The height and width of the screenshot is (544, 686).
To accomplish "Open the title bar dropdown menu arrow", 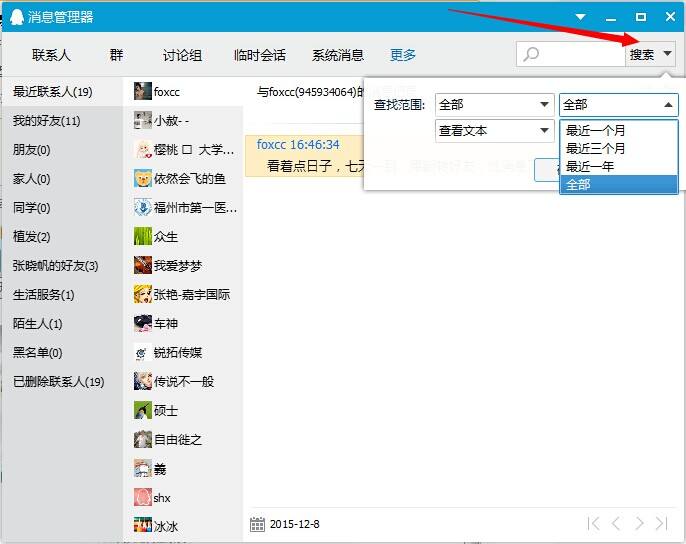I will point(581,17).
